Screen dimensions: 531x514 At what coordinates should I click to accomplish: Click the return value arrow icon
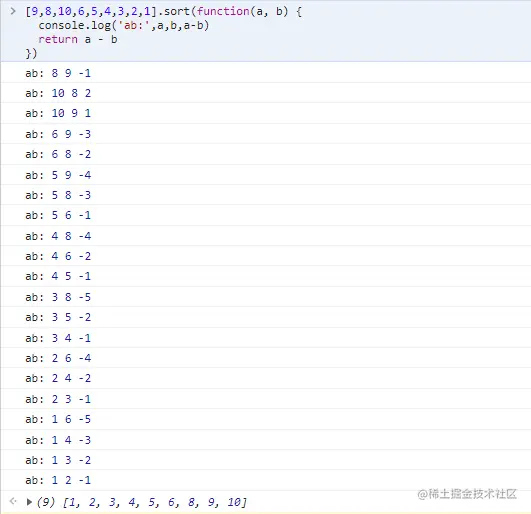pyautogui.click(x=13, y=501)
